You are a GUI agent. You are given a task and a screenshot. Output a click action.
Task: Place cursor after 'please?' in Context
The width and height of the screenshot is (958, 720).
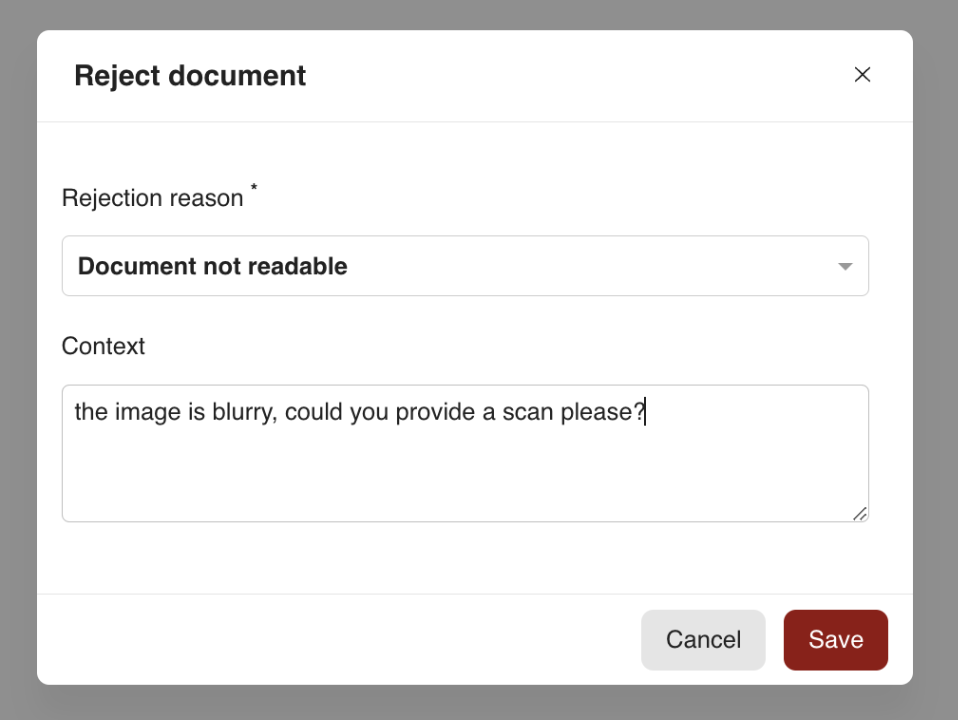(646, 411)
